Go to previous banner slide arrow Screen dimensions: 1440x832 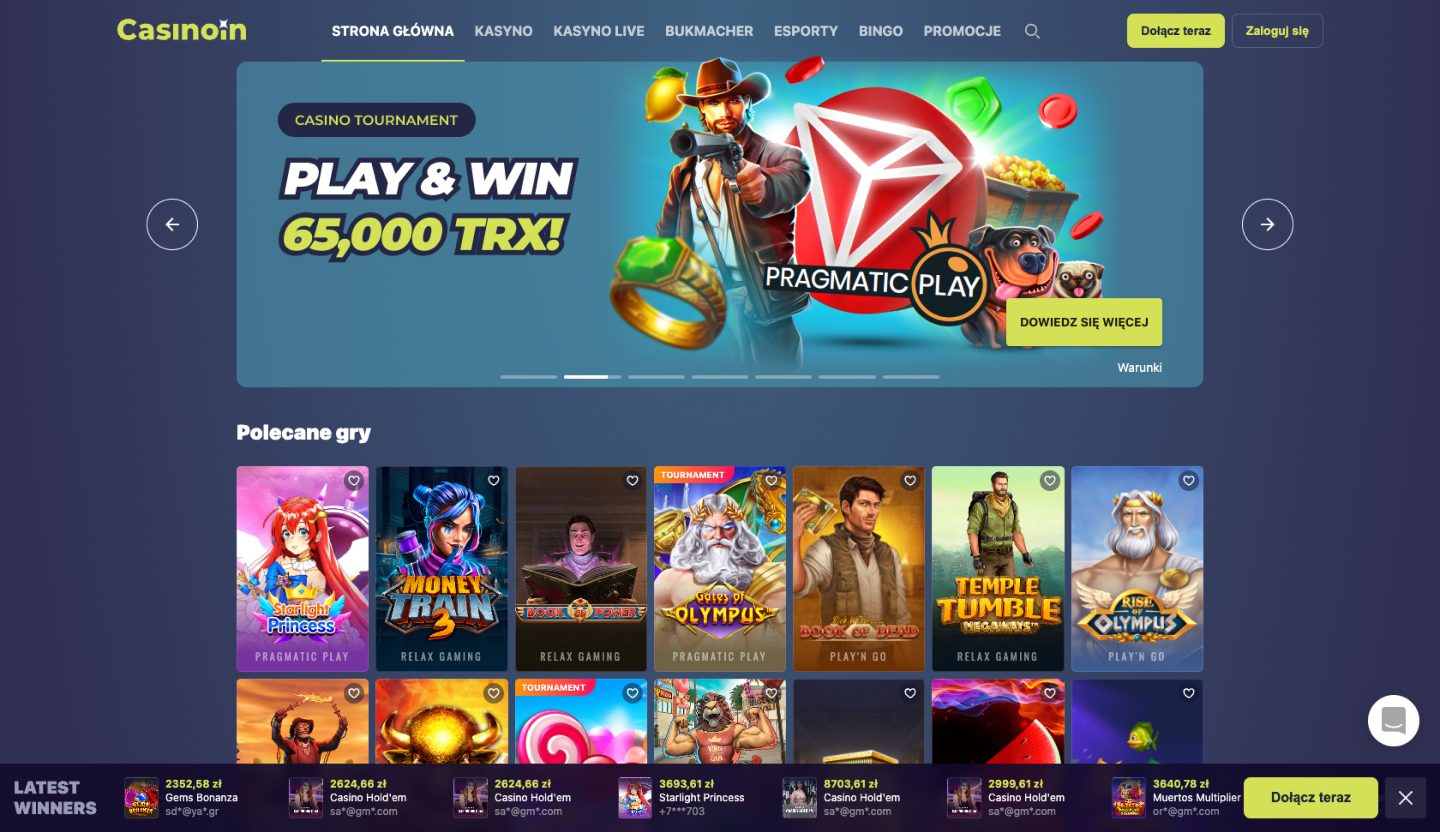[x=172, y=225]
